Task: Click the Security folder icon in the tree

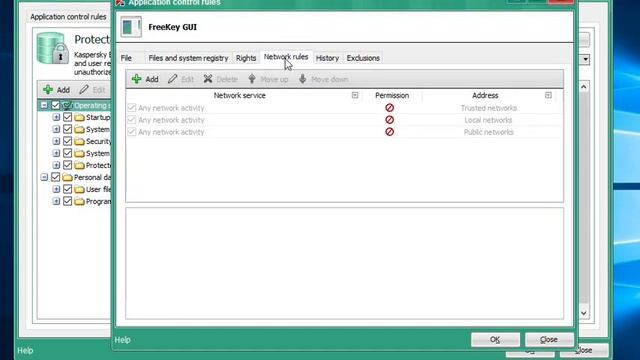Action: coord(80,142)
